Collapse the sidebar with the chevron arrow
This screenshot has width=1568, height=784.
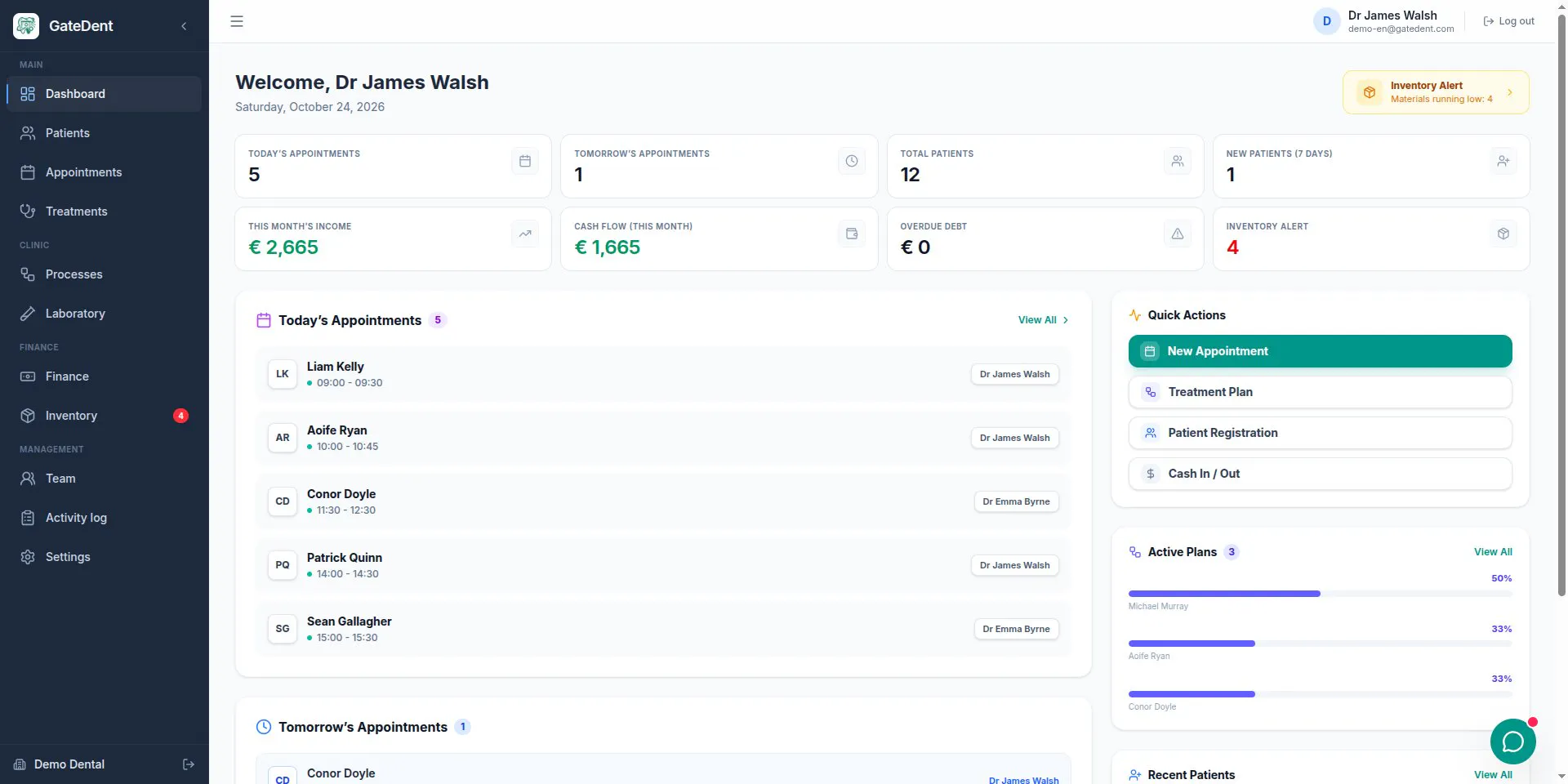click(x=184, y=26)
